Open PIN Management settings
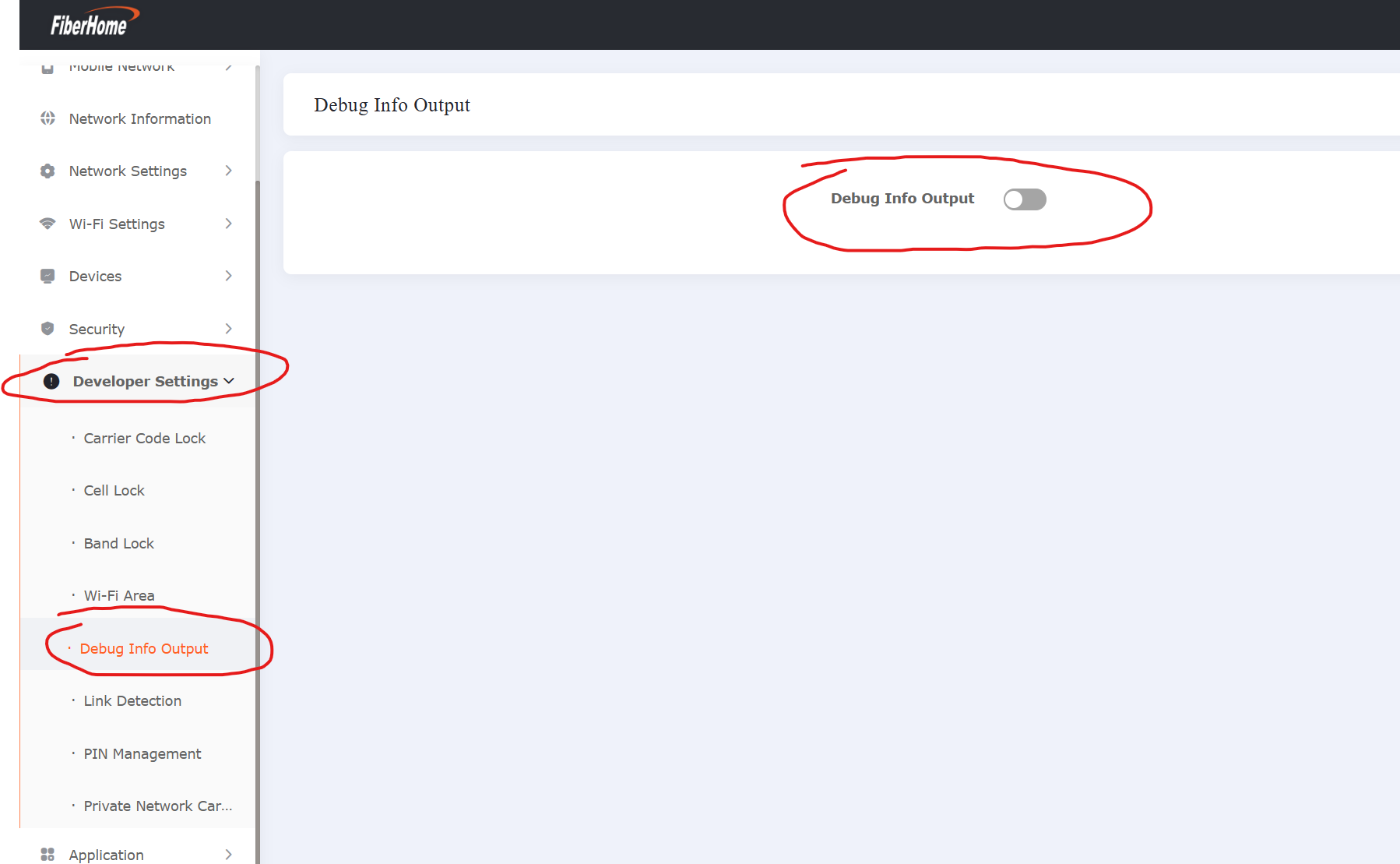Screen dimensions: 1400x864 click(142, 753)
